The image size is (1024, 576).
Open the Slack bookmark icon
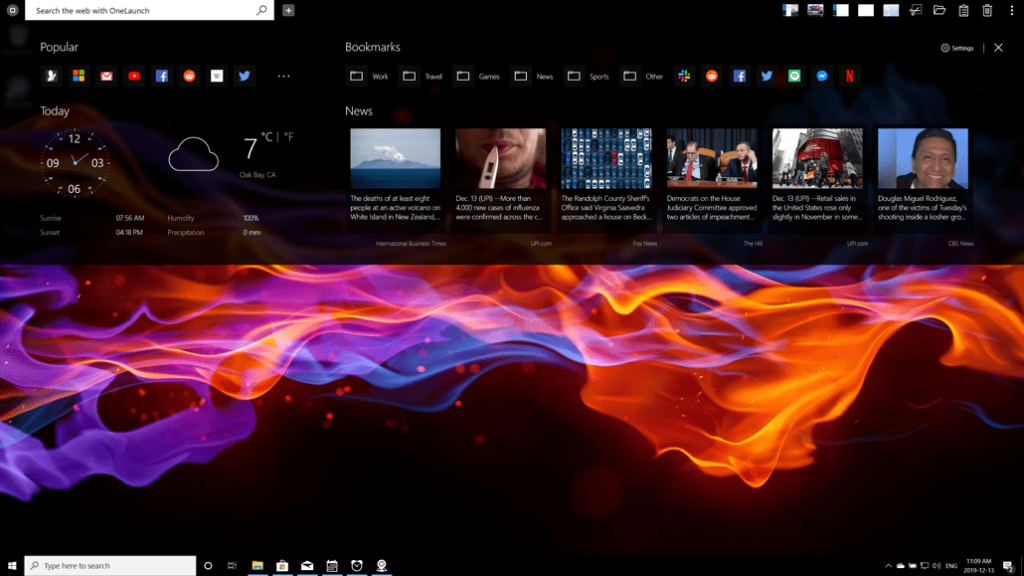tap(684, 76)
